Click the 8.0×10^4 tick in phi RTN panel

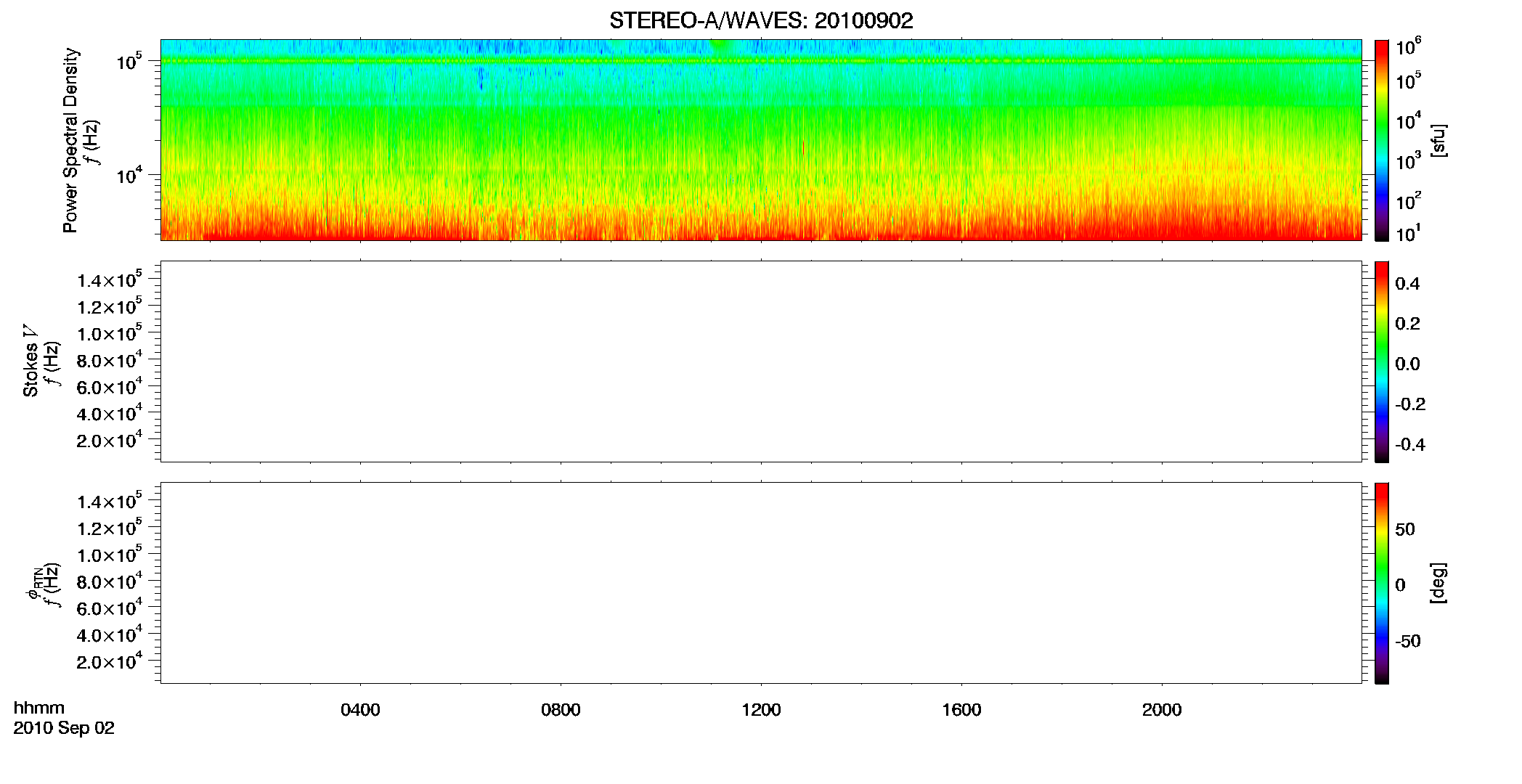click(110, 581)
